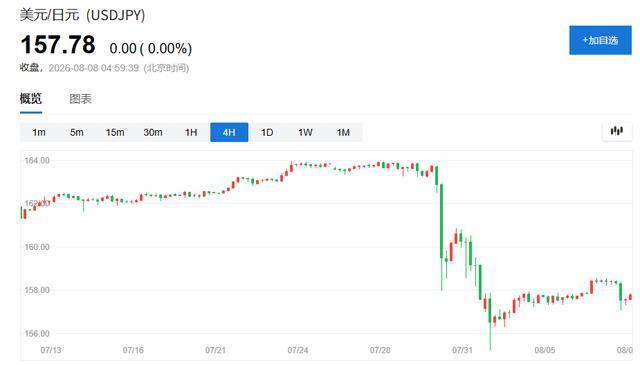Screen dimensions: 640x365
Task: Choose the 1m timeframe
Action: point(39,132)
